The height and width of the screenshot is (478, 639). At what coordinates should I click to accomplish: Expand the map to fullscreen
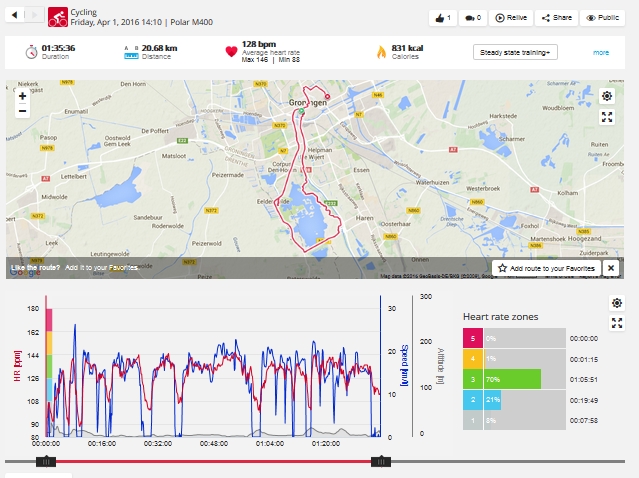coord(607,117)
